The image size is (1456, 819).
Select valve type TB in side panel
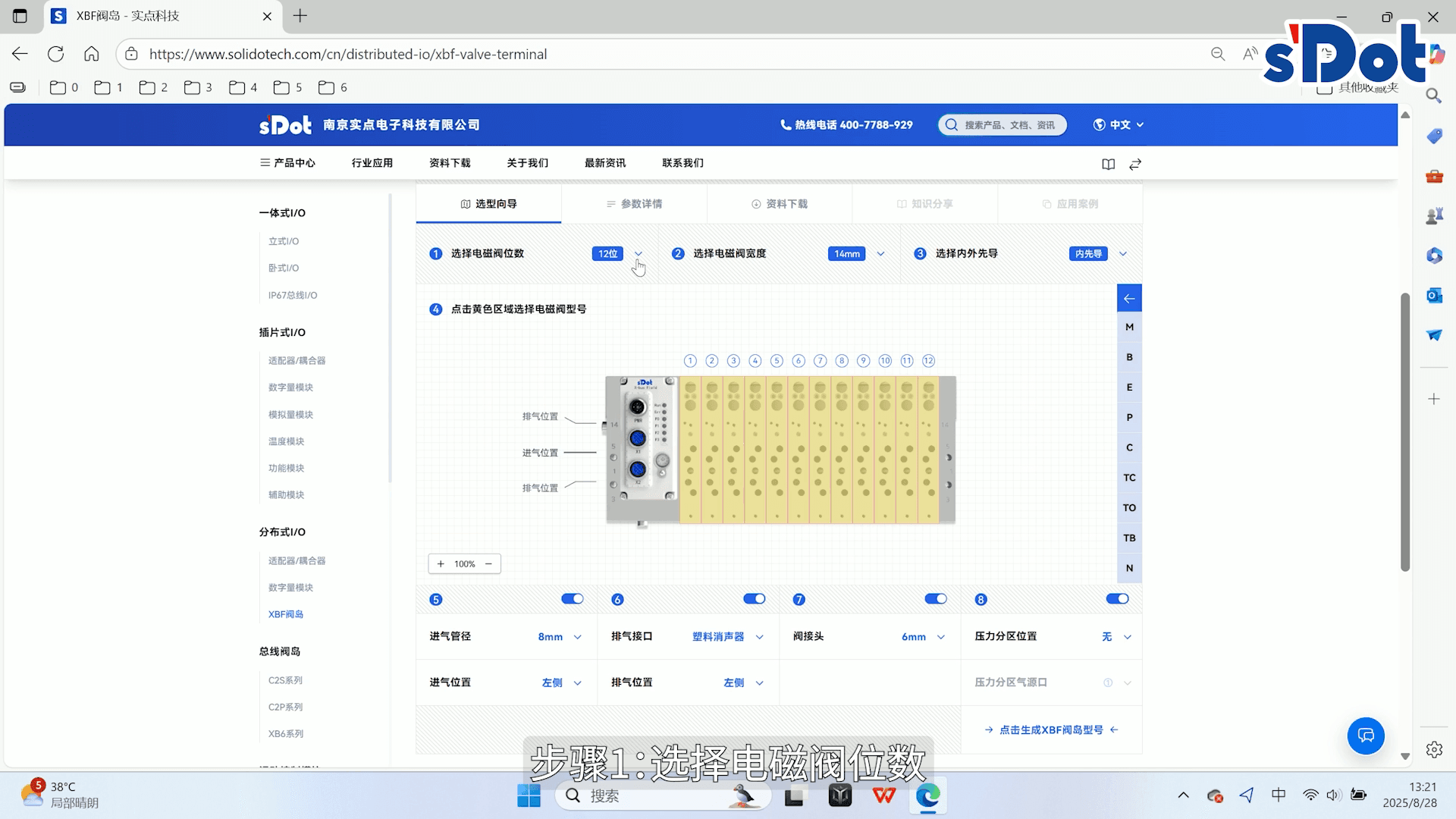coord(1129,538)
